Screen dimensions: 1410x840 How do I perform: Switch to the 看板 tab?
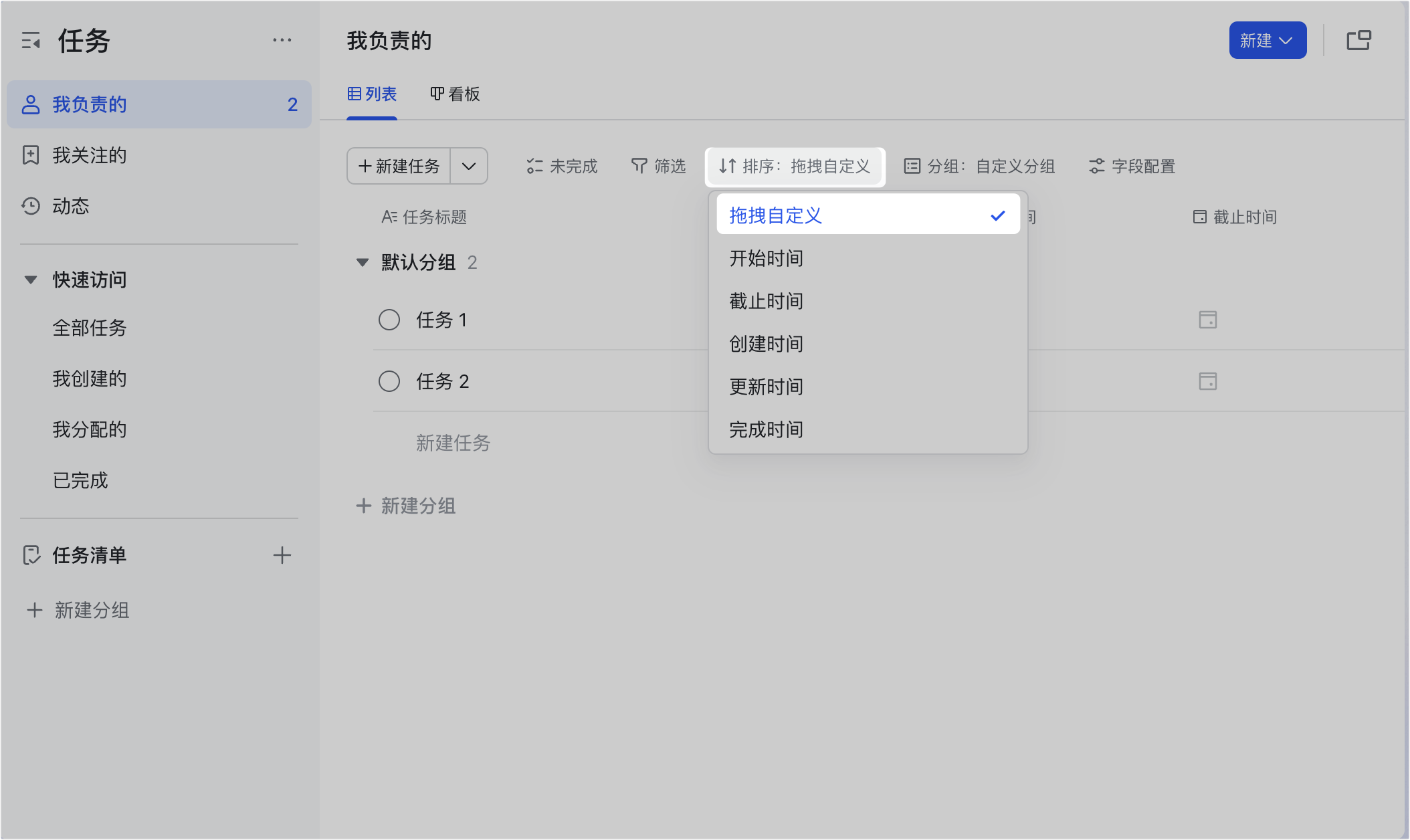point(455,94)
